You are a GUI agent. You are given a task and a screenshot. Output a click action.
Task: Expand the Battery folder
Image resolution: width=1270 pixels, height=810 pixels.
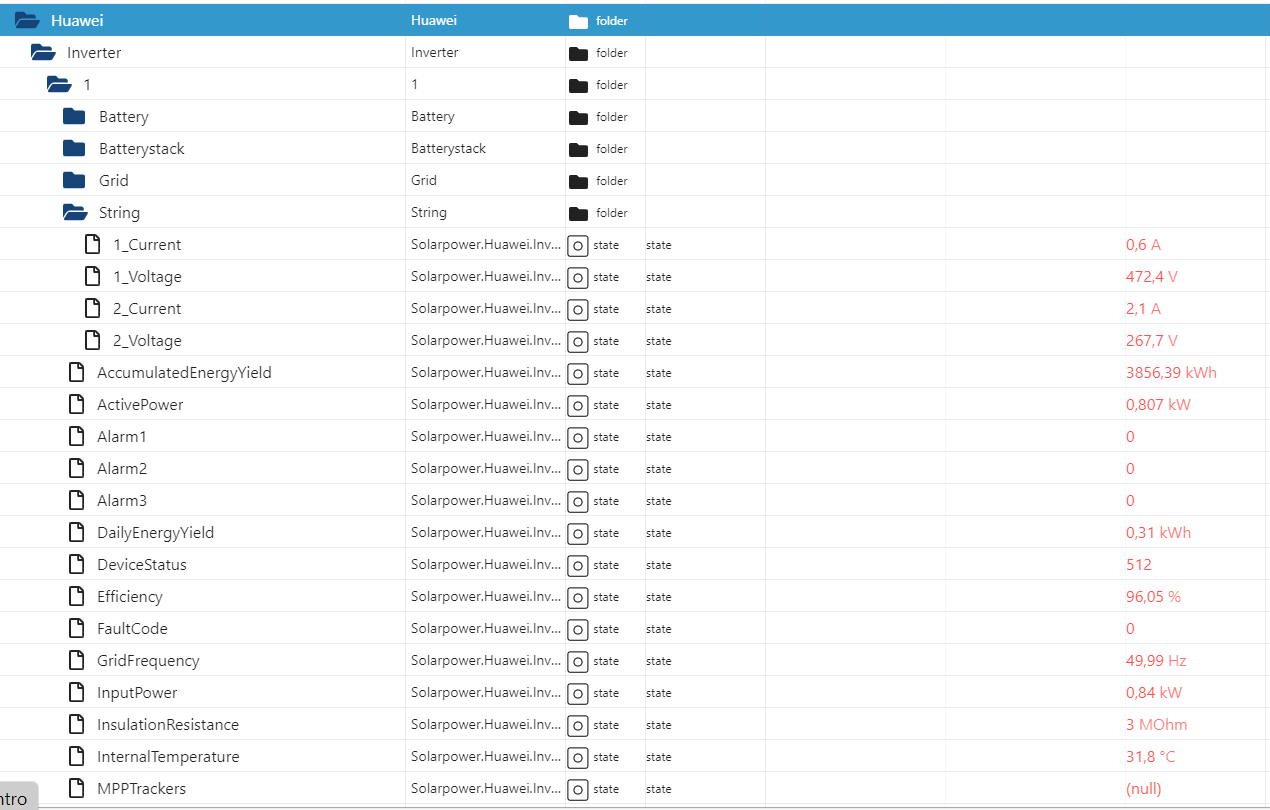click(74, 116)
